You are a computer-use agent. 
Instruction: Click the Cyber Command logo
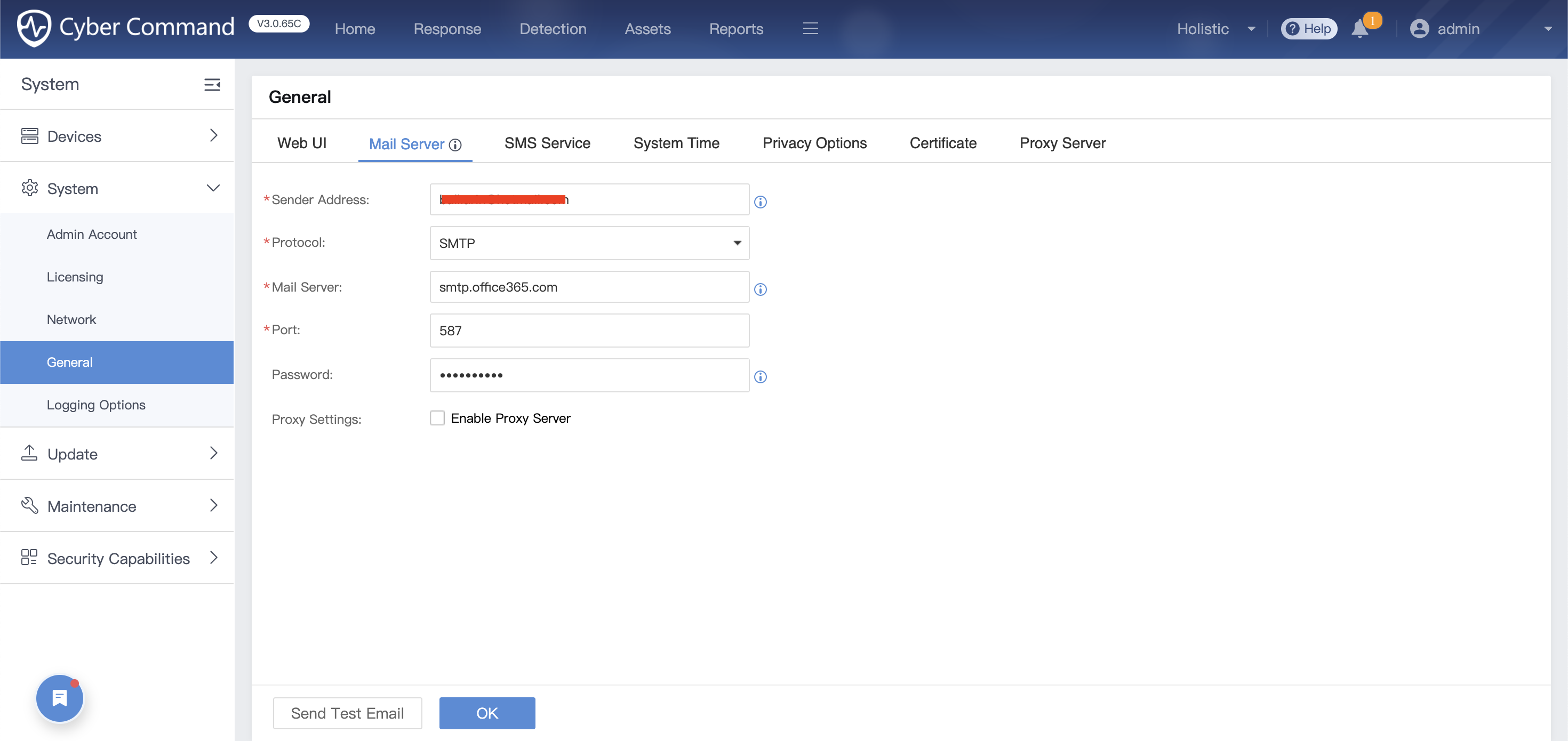[x=125, y=27]
